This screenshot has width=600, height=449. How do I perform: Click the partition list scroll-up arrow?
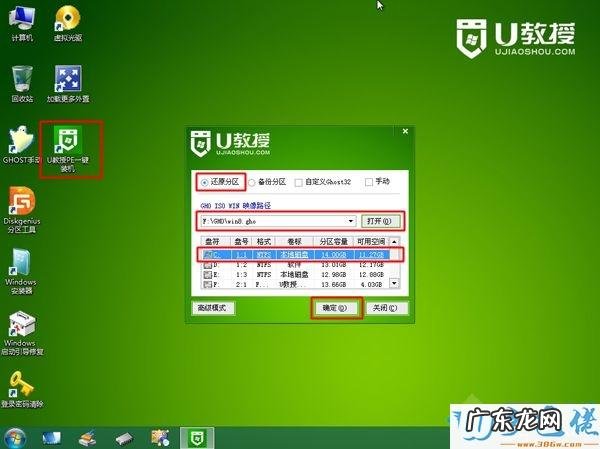click(x=394, y=242)
